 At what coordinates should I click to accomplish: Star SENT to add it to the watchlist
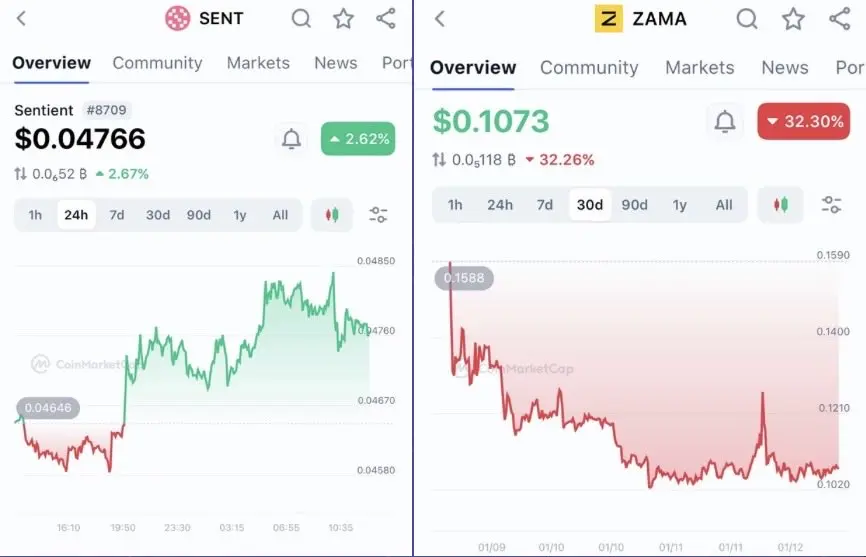click(x=343, y=18)
